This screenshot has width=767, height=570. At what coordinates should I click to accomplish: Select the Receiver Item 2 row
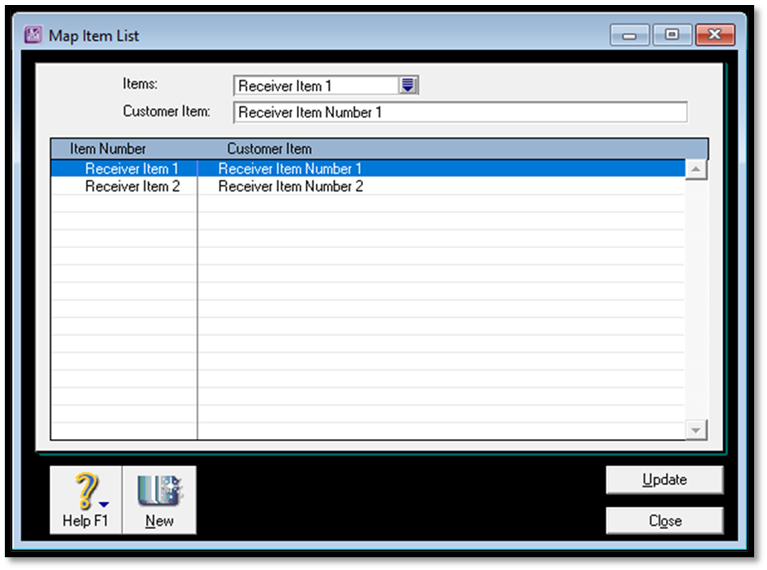pyautogui.click(x=132, y=186)
